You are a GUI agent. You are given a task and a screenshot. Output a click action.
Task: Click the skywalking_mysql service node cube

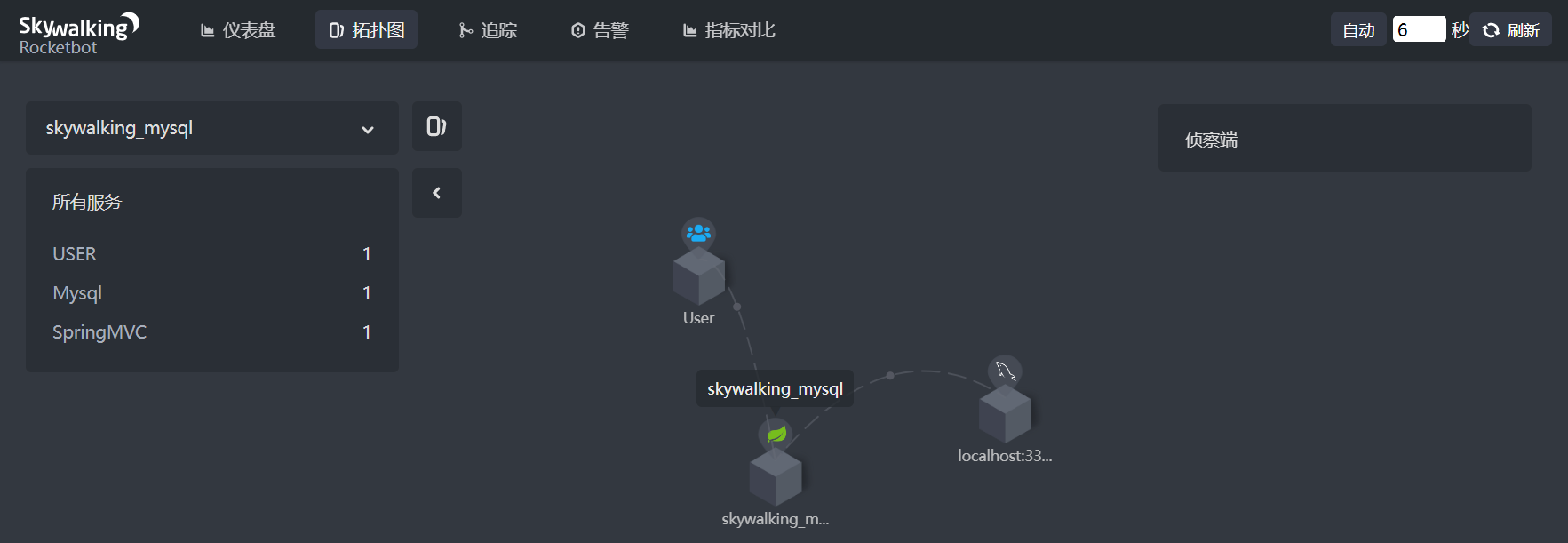click(x=776, y=476)
